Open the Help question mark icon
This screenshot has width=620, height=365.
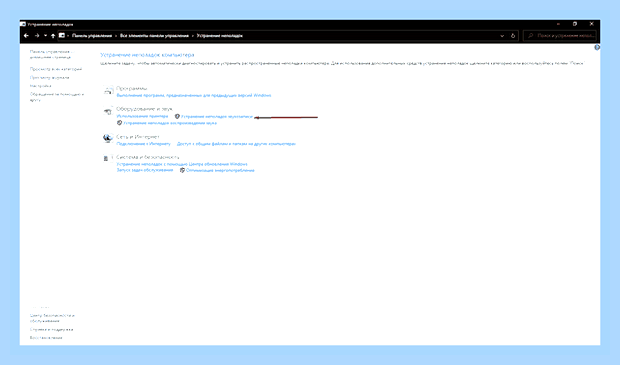pos(597,47)
